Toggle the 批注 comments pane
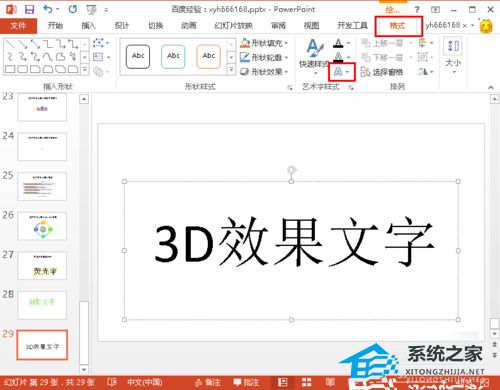The width and height of the screenshot is (500, 390). click(x=246, y=382)
